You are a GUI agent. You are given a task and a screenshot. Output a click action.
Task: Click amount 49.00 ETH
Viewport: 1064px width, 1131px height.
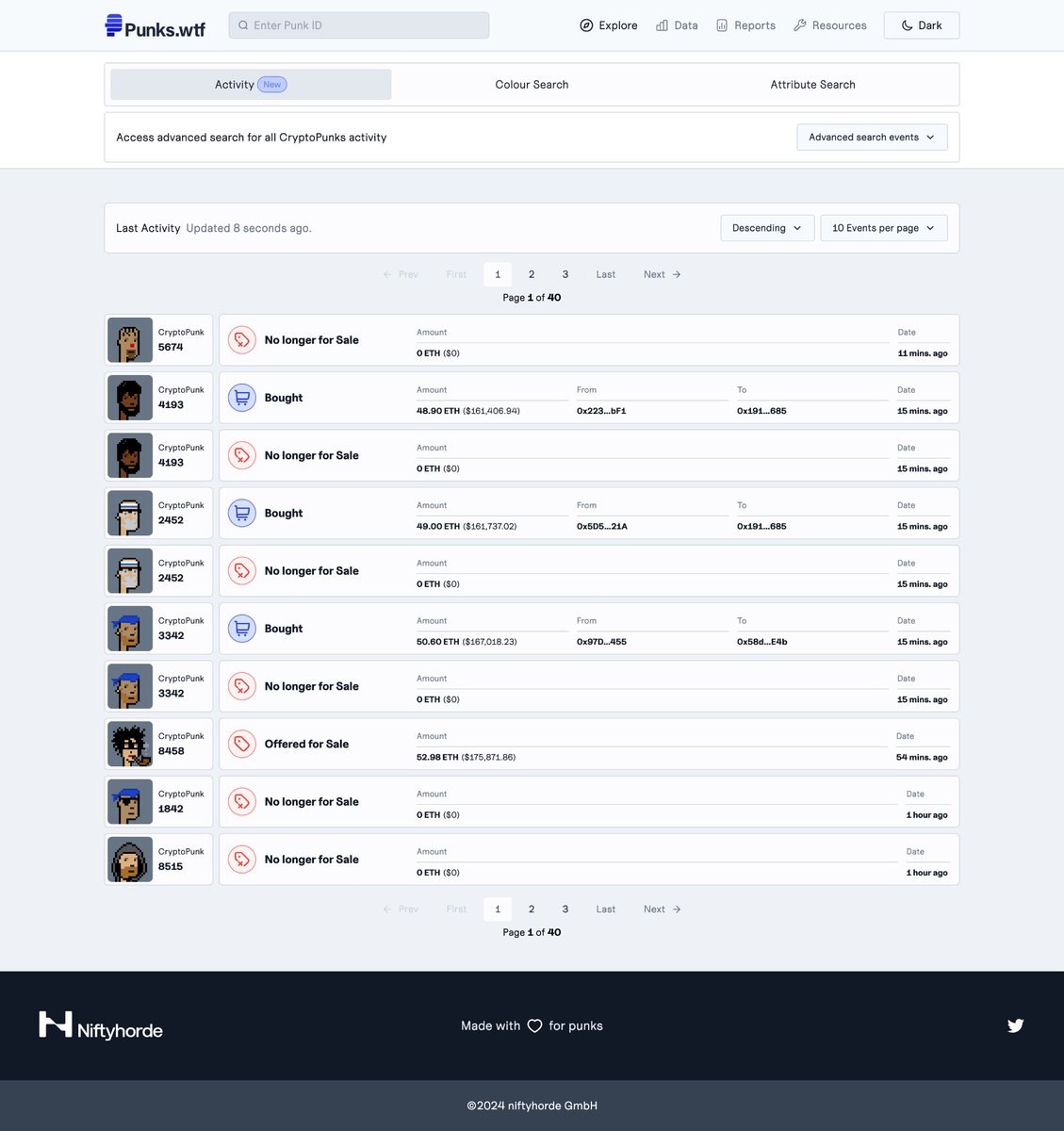tap(438, 527)
